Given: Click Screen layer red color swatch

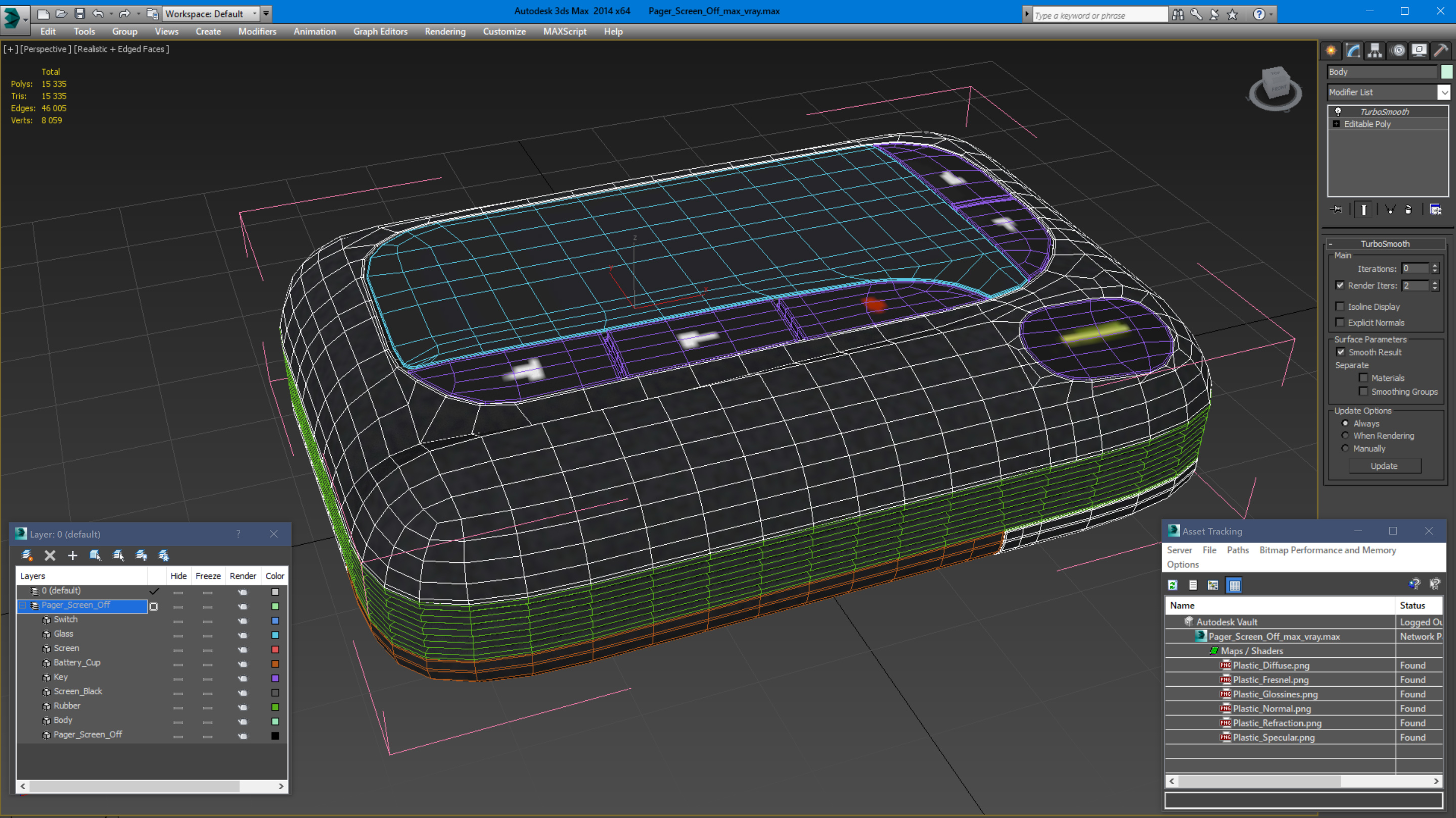Looking at the screenshot, I should click(275, 650).
